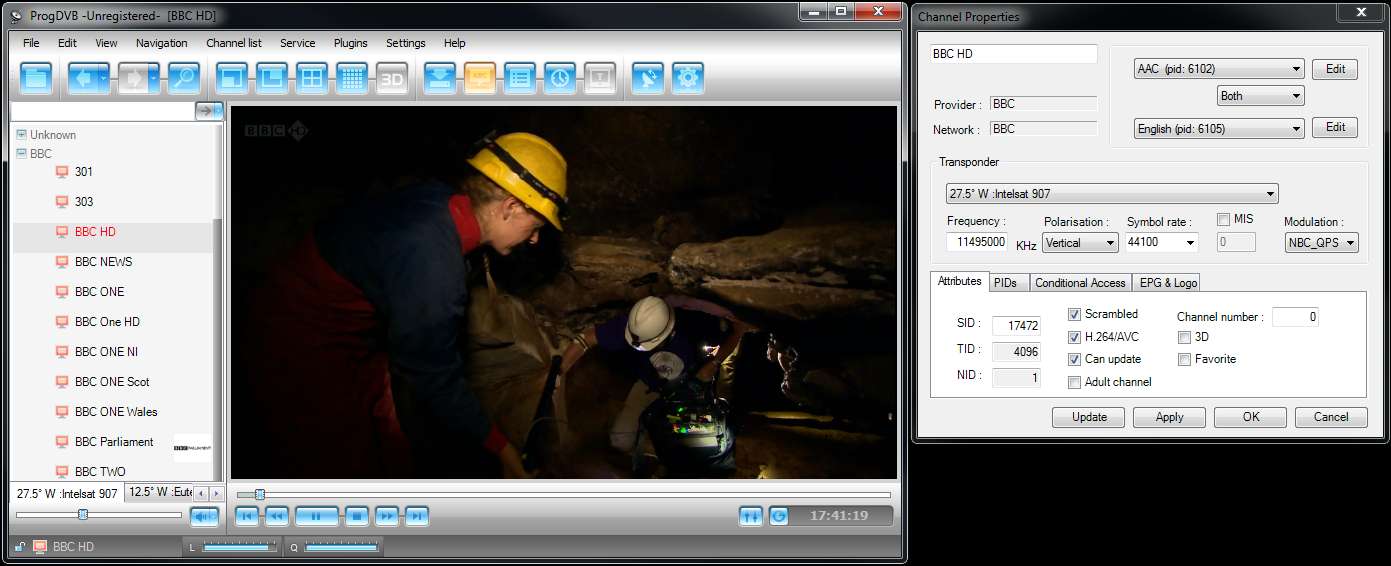
Task: Open the settings gear icon in toolbar
Action: [x=688, y=78]
